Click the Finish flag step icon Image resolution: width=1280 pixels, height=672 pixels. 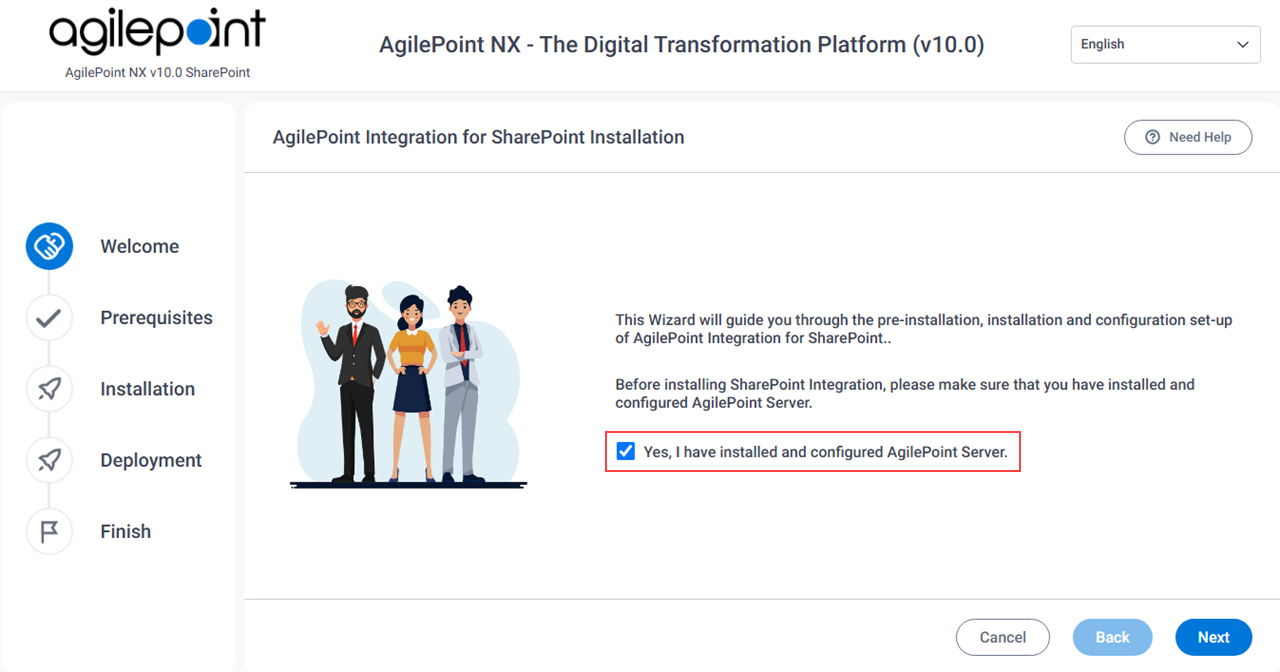[x=49, y=532]
